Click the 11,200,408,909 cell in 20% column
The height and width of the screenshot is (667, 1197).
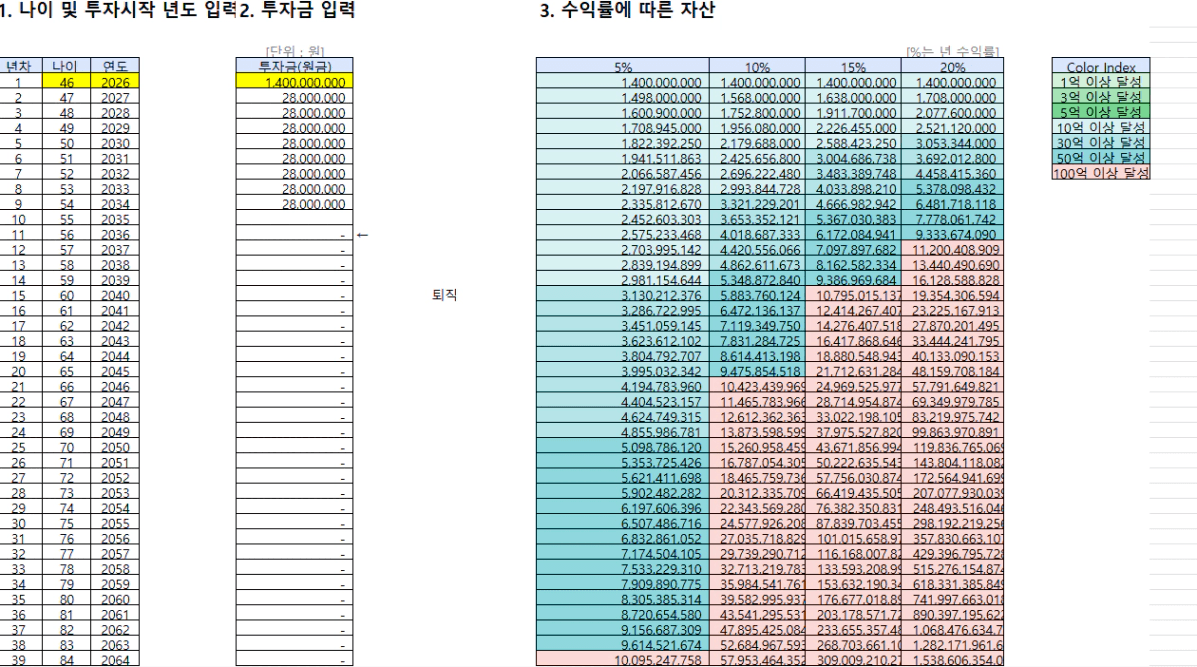tap(949, 251)
